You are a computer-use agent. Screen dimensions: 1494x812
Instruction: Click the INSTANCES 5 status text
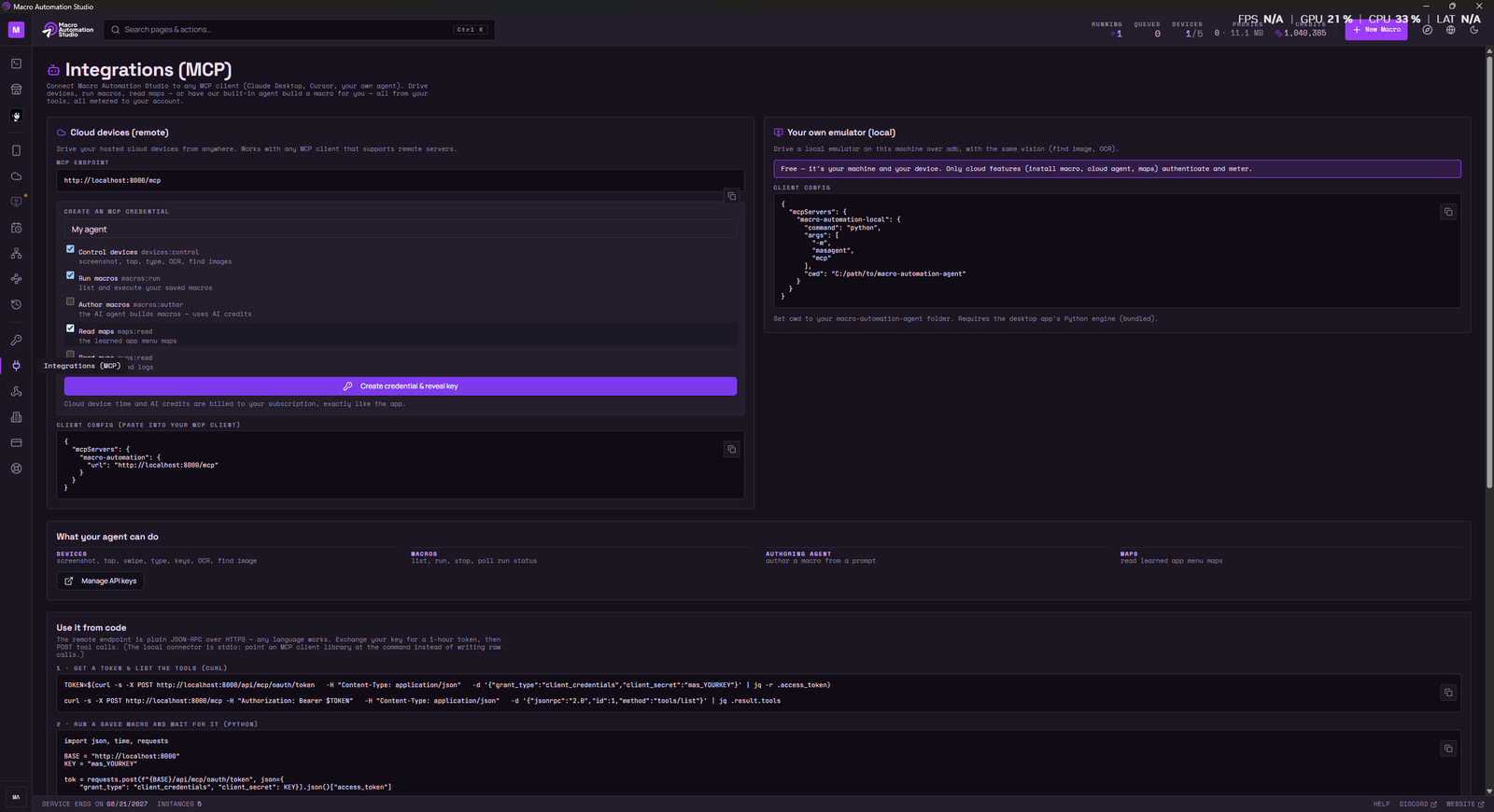(179, 804)
